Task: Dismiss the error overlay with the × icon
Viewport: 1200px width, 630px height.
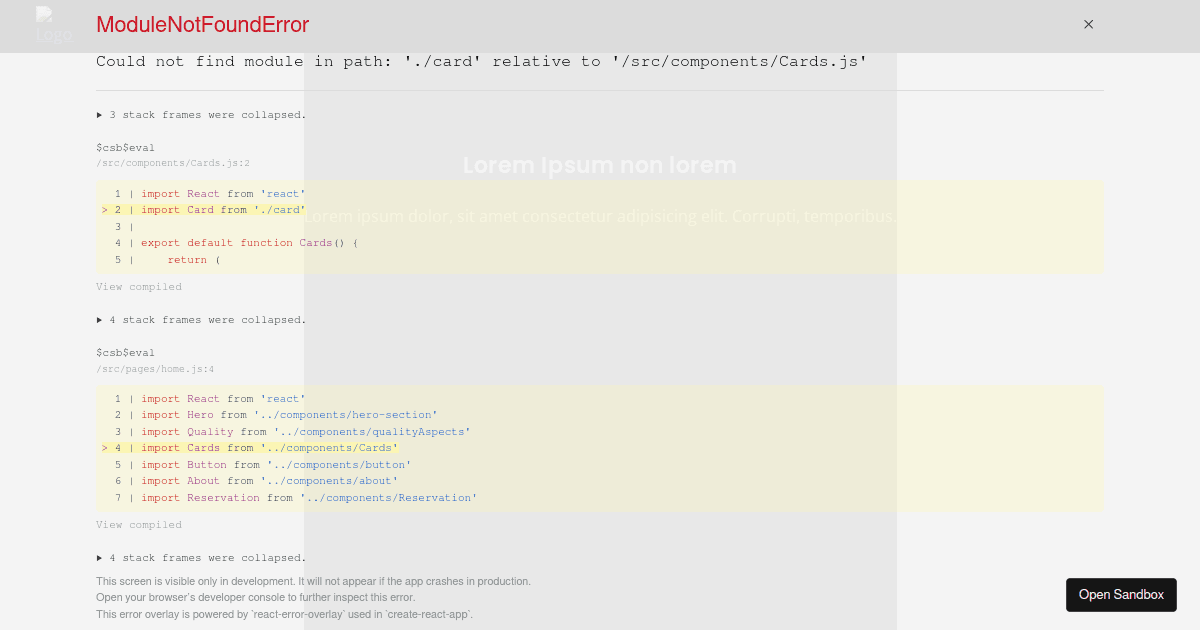Action: (x=1088, y=24)
